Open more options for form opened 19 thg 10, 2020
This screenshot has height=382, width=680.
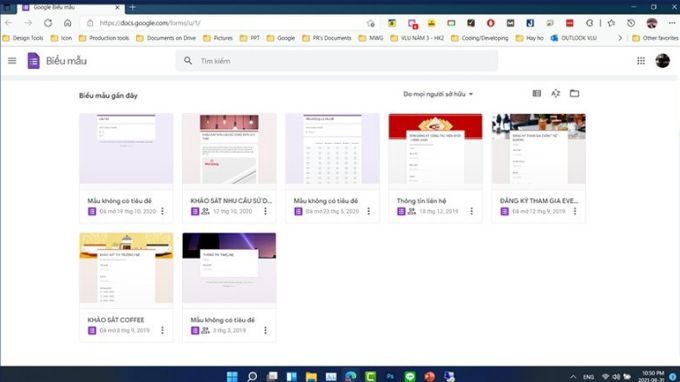point(163,211)
